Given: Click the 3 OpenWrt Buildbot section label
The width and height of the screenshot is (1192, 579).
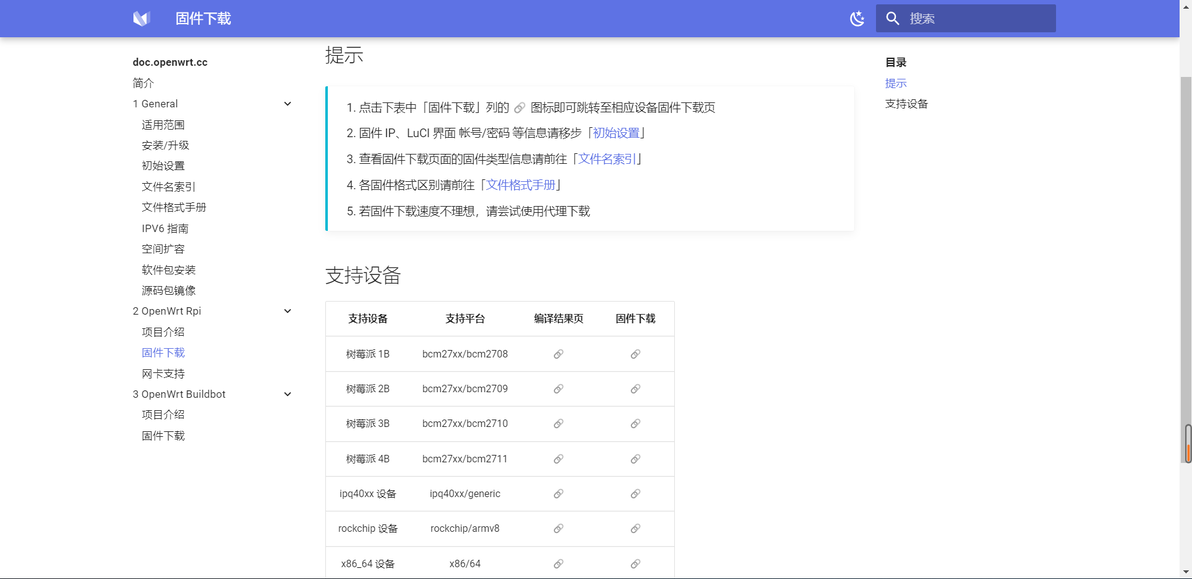Looking at the screenshot, I should tap(179, 394).
